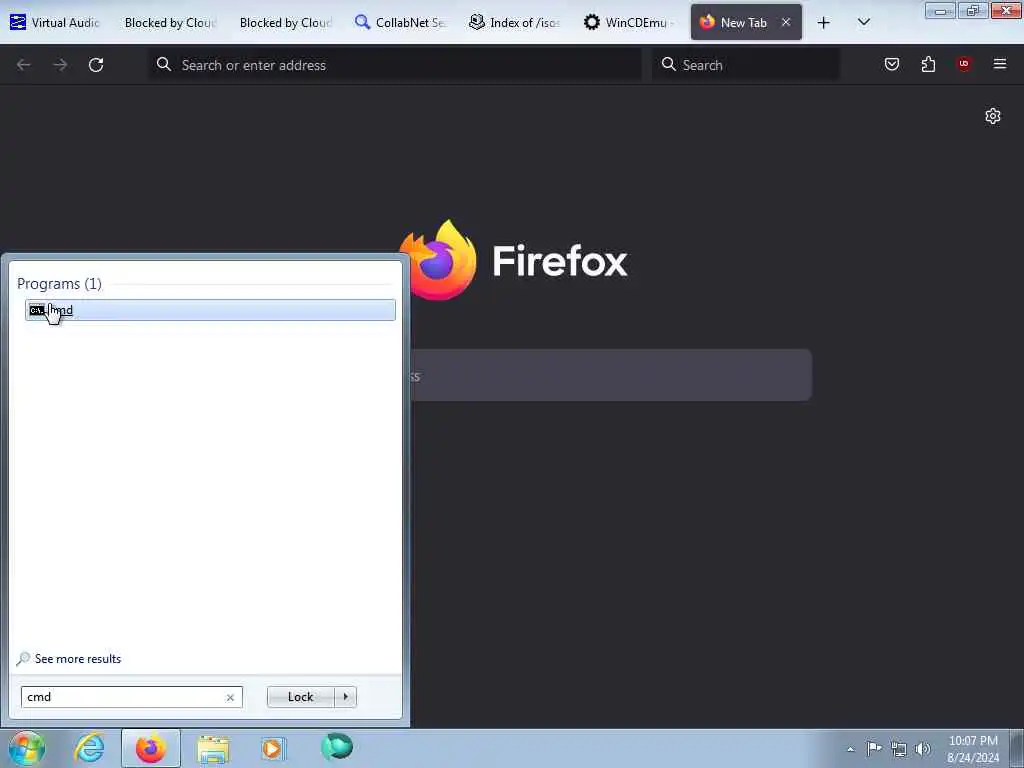Open Windows Explorer folder icon on taskbar

point(213,749)
